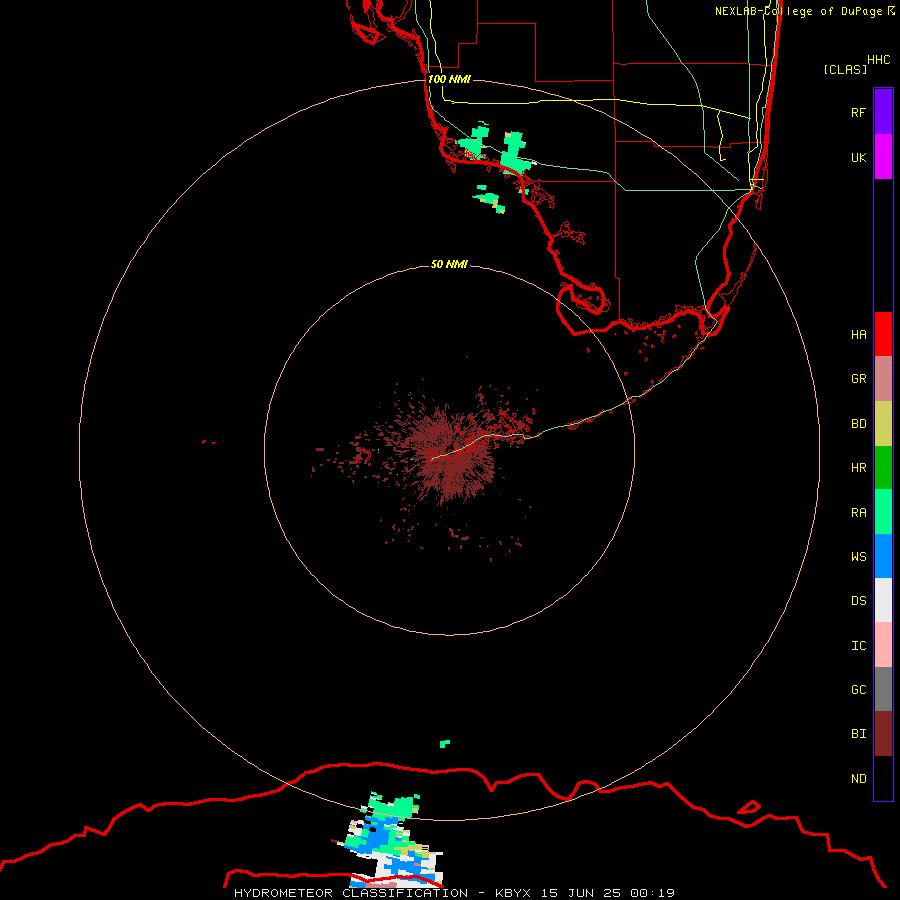Click the BD legend label
The image size is (900, 900).
858,424
